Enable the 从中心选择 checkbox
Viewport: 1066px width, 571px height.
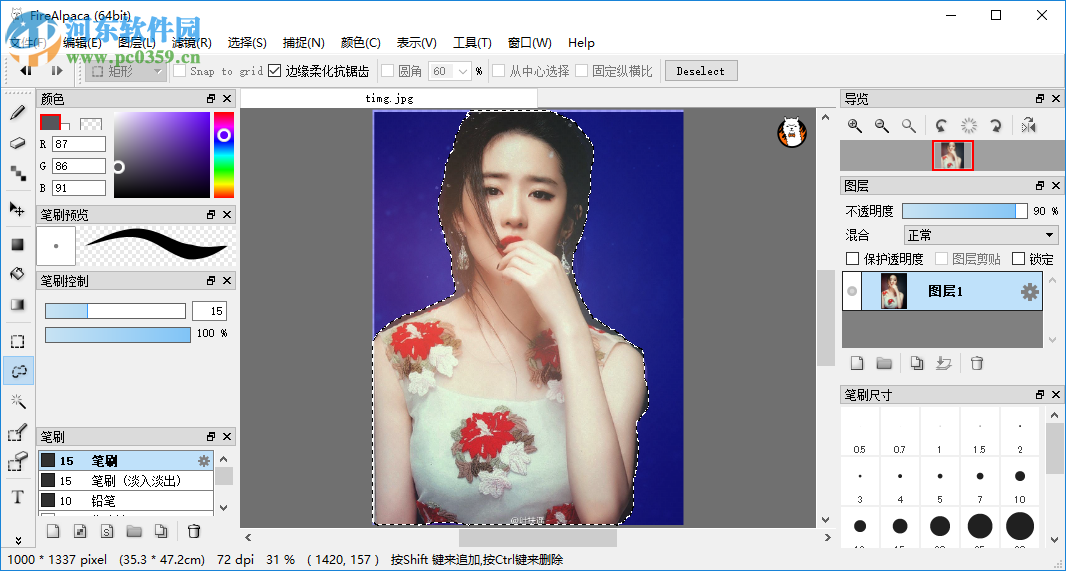coord(499,71)
